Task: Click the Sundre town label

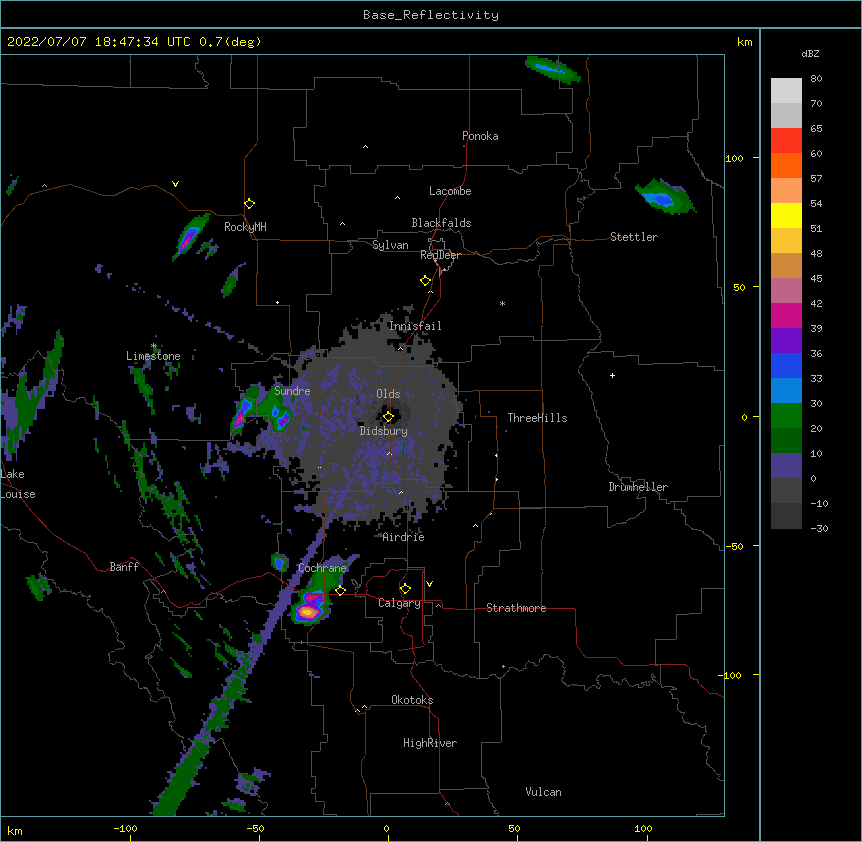Action: [292, 391]
